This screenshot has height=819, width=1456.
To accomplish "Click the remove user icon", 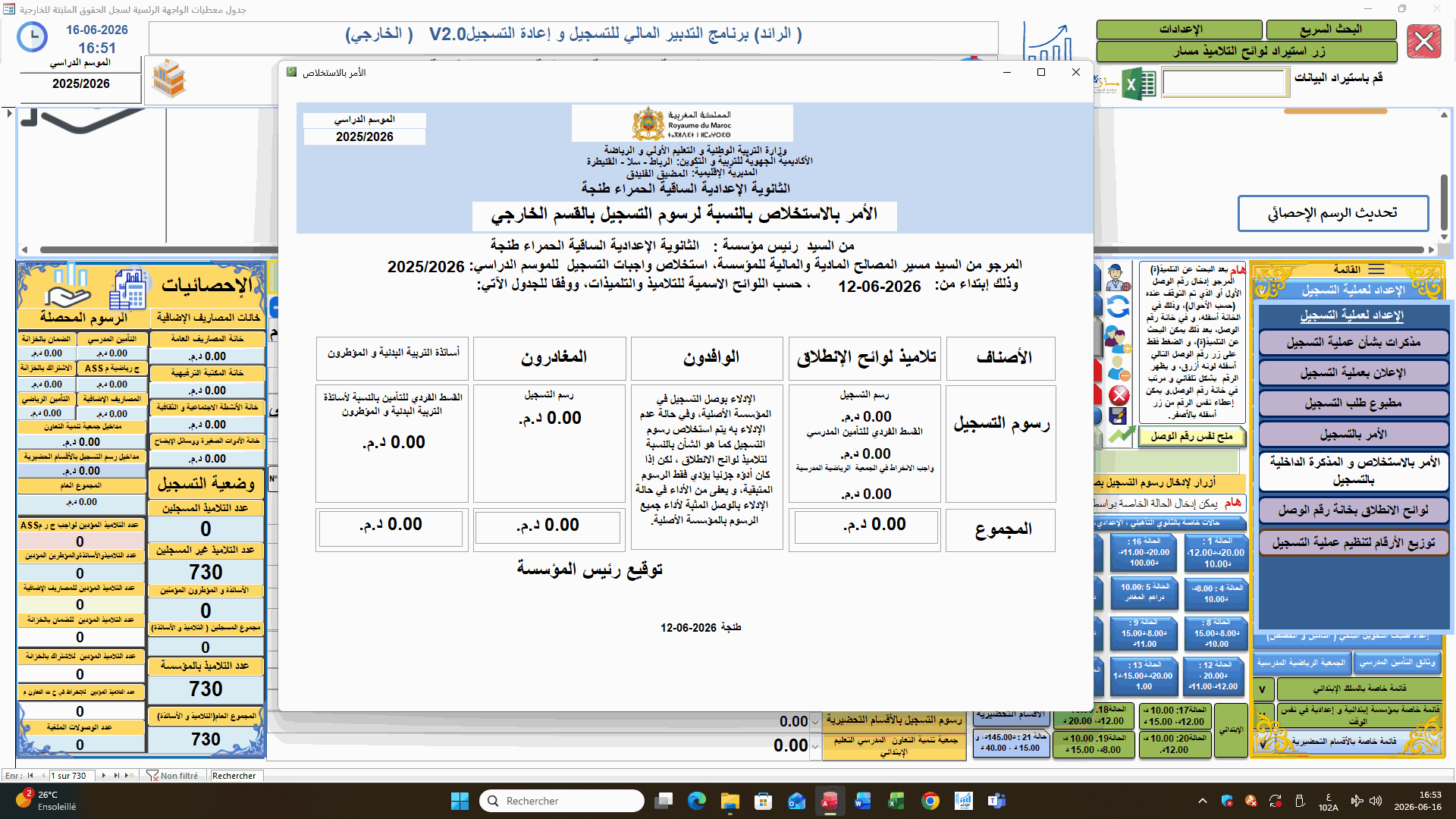I will [1119, 369].
